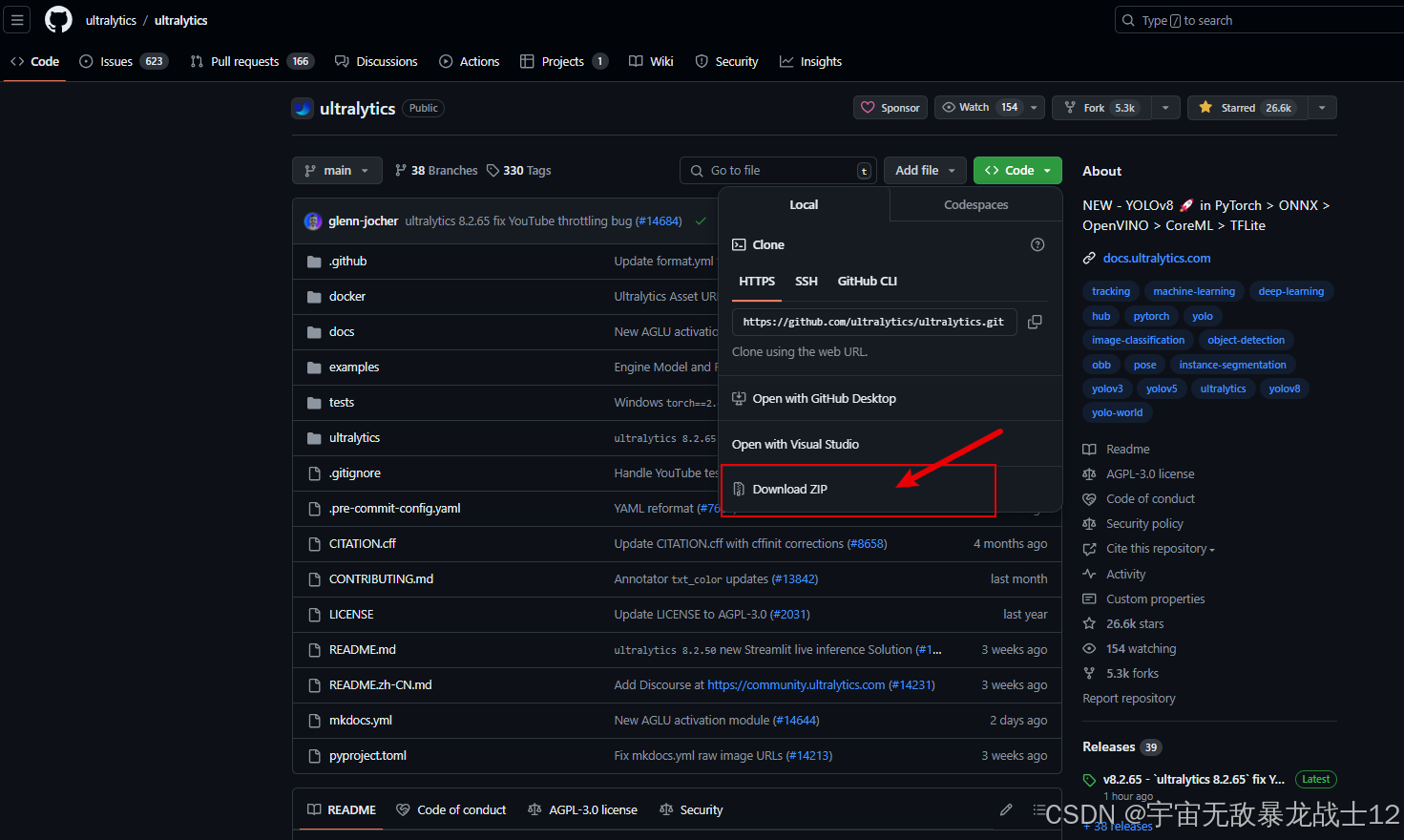The width and height of the screenshot is (1404, 840).
Task: View repository Activity link
Action: point(1125,575)
